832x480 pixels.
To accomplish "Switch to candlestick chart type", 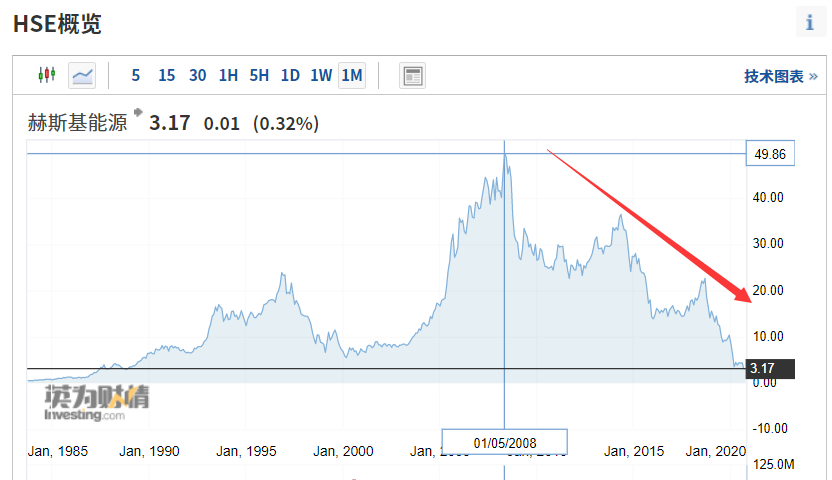I will point(45,75).
